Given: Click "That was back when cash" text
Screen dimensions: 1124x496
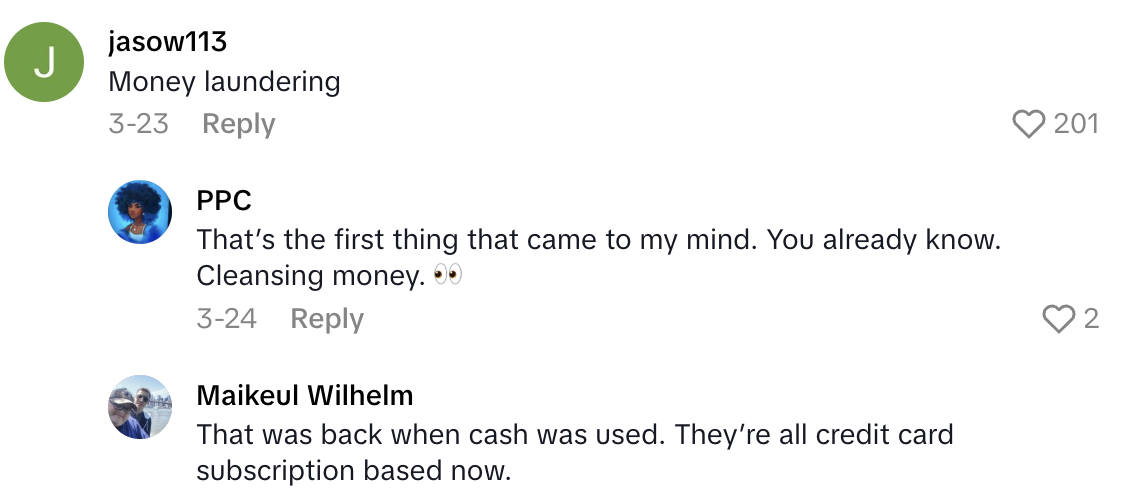Looking at the screenshot, I should point(574,435).
